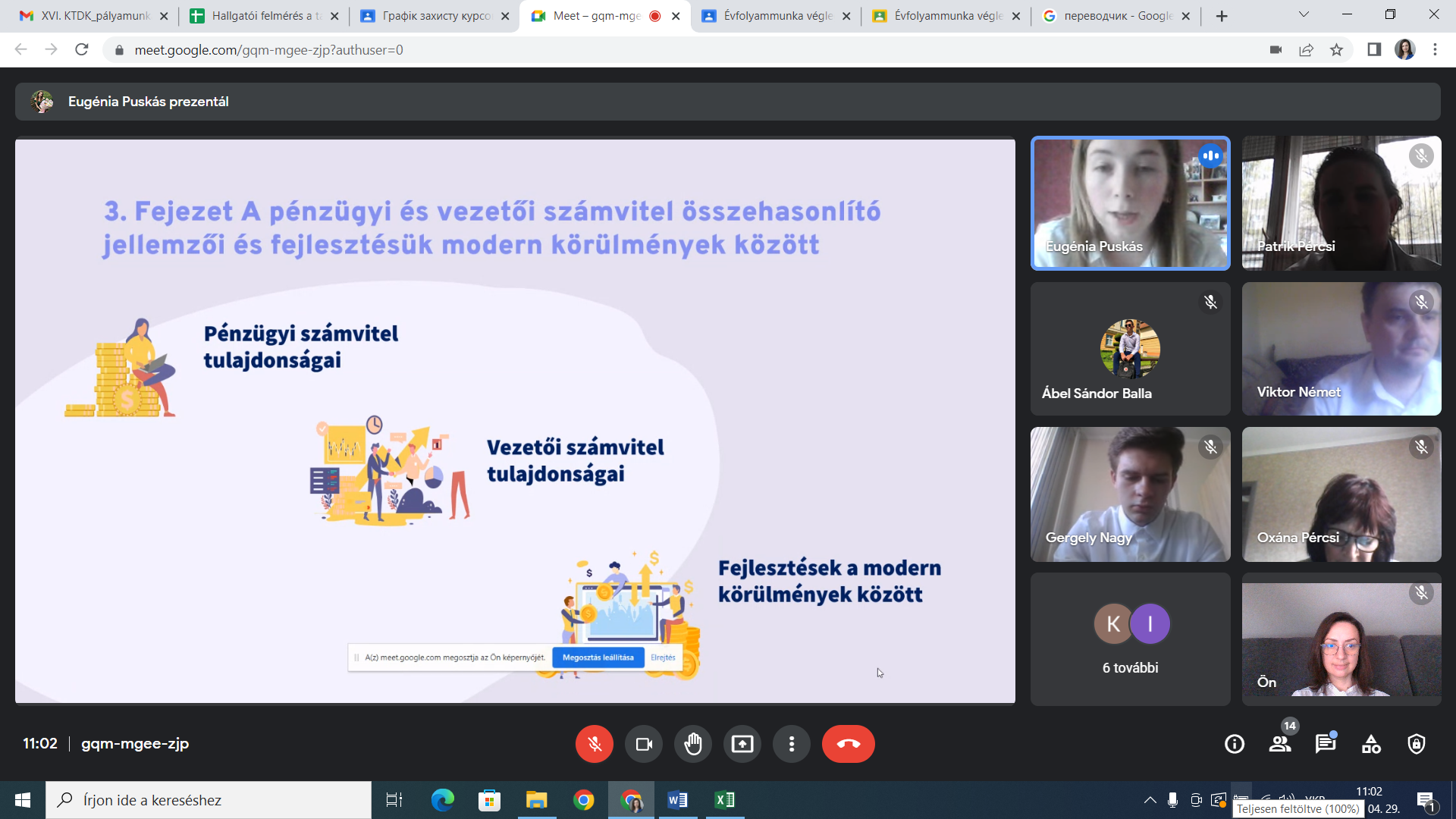Click the Elrejtés link in the sharing bar
Image resolution: width=1456 pixels, height=819 pixels.
[663, 657]
